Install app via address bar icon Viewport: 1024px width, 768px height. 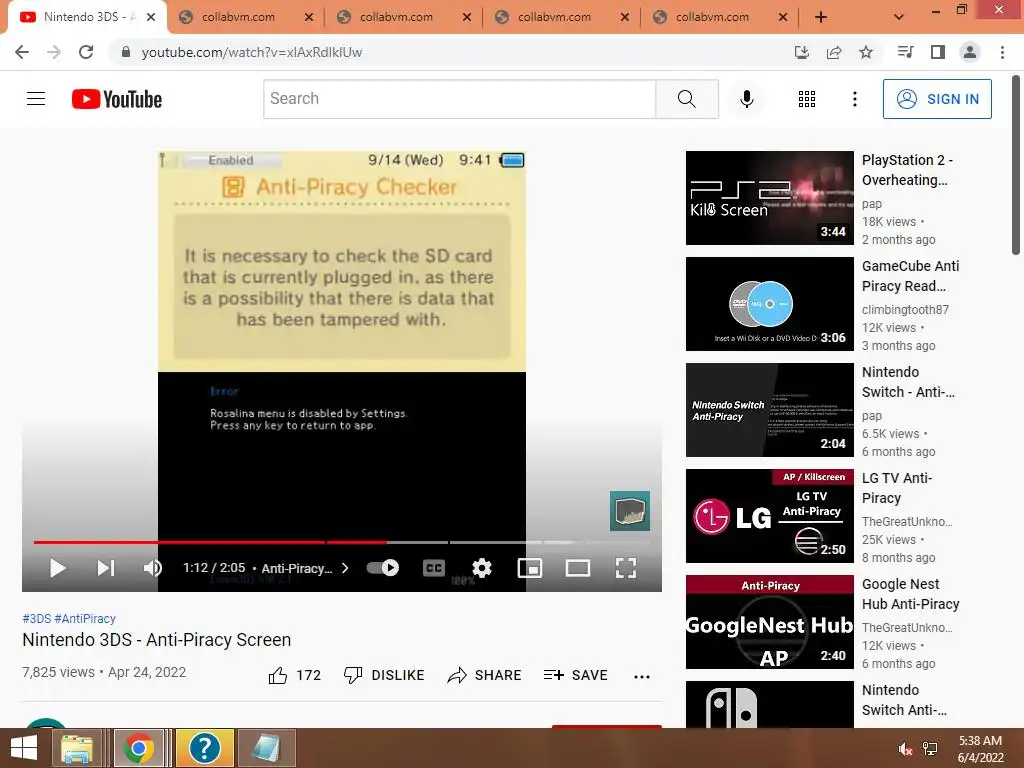pyautogui.click(x=801, y=52)
